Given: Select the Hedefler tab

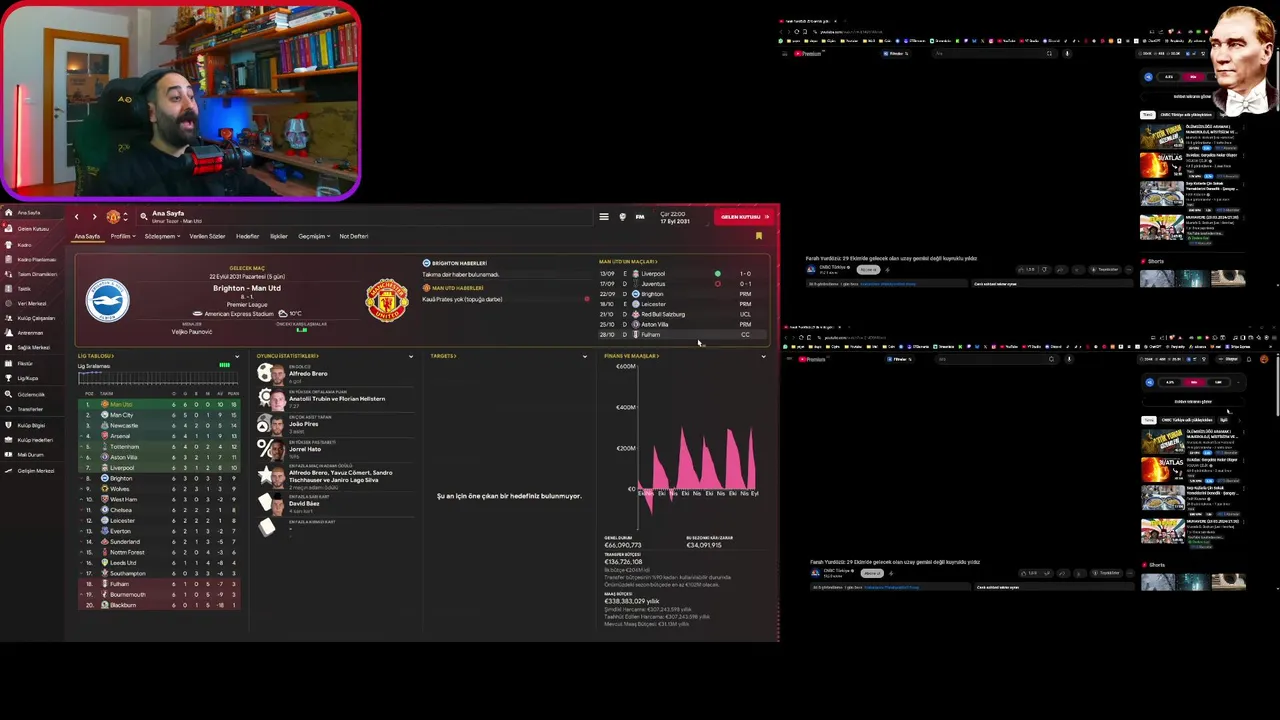Looking at the screenshot, I should (247, 236).
